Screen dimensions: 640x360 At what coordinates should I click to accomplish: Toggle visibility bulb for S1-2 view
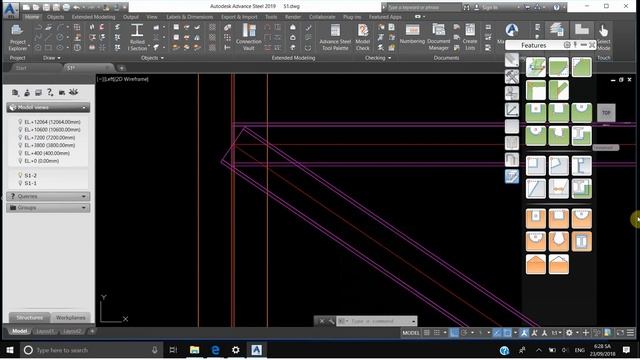pyautogui.click(x=20, y=175)
